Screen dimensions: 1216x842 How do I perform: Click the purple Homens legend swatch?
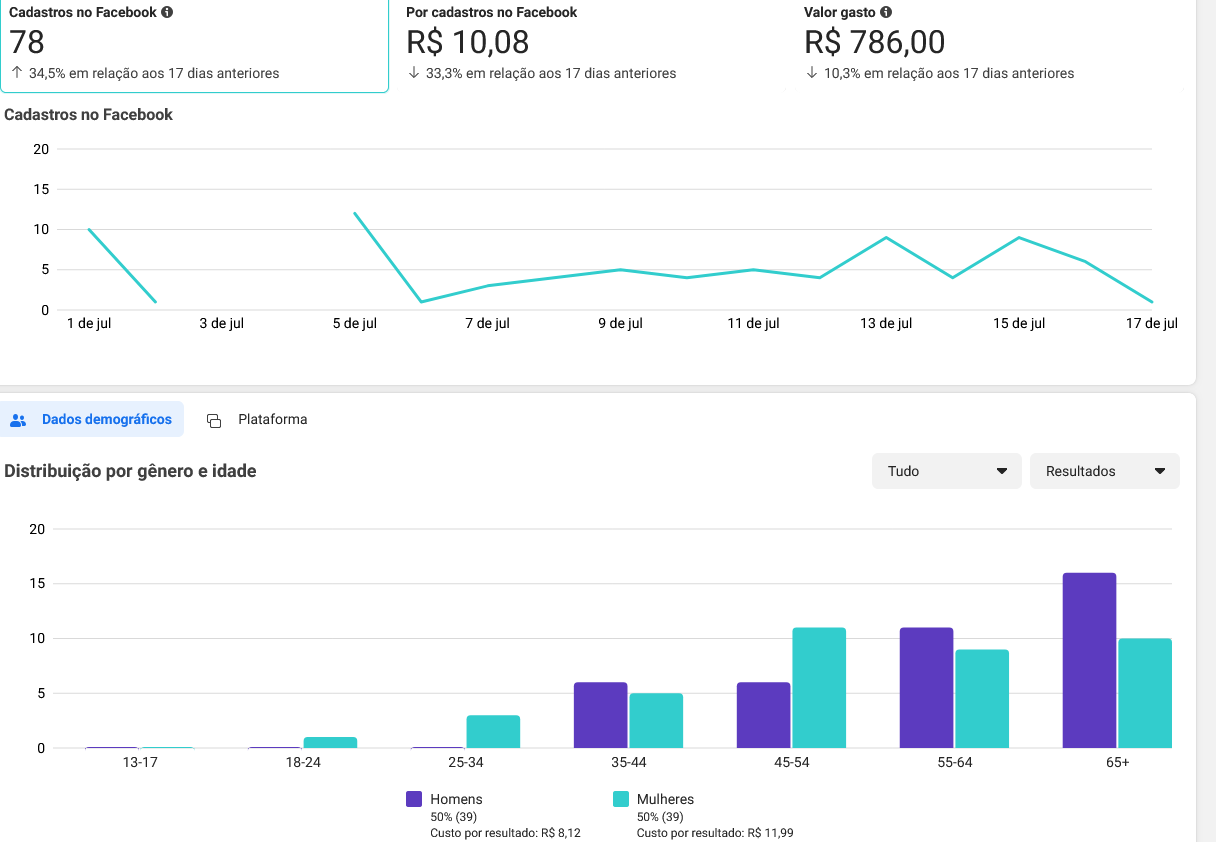414,799
